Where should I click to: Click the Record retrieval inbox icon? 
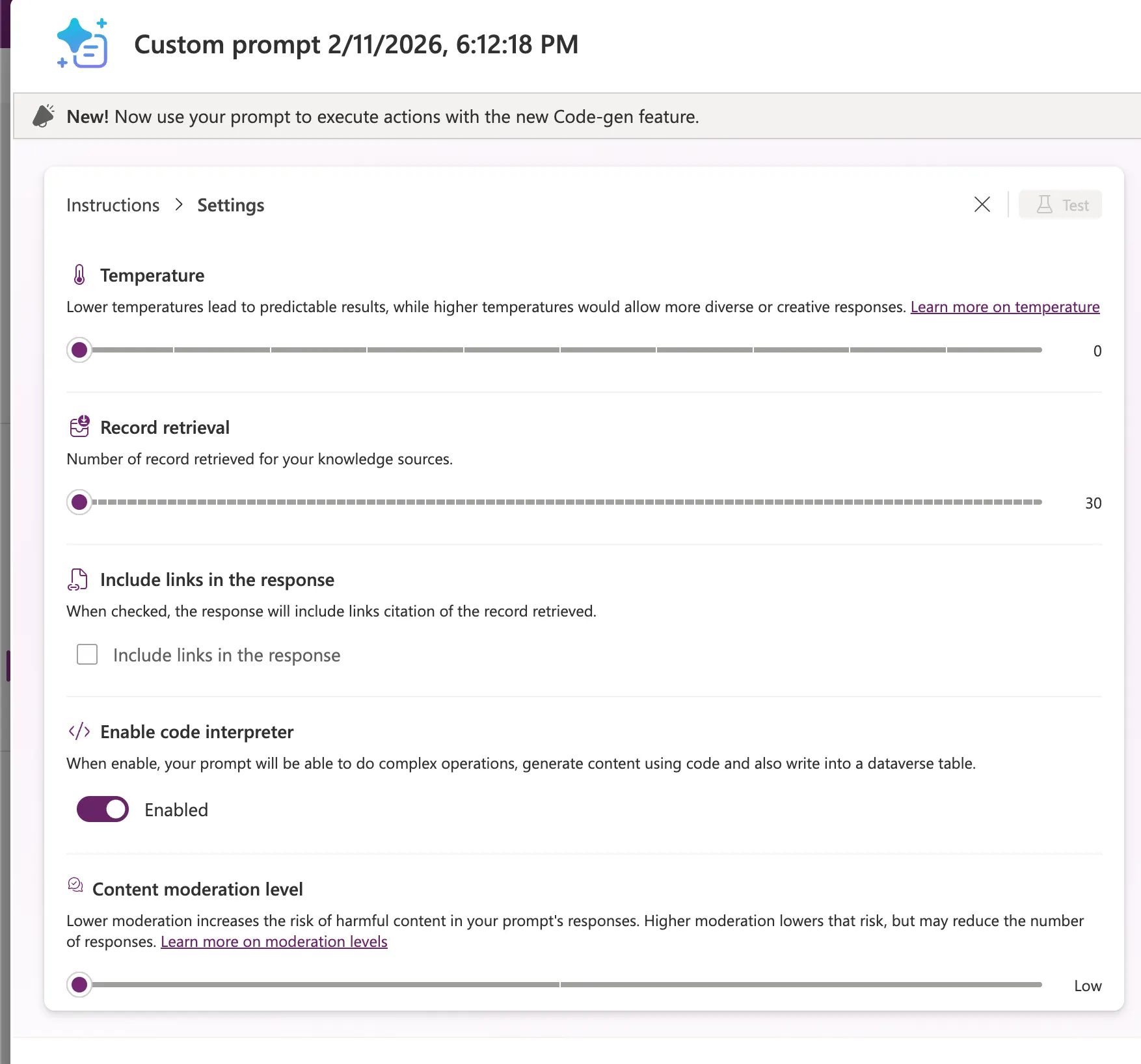(x=79, y=427)
